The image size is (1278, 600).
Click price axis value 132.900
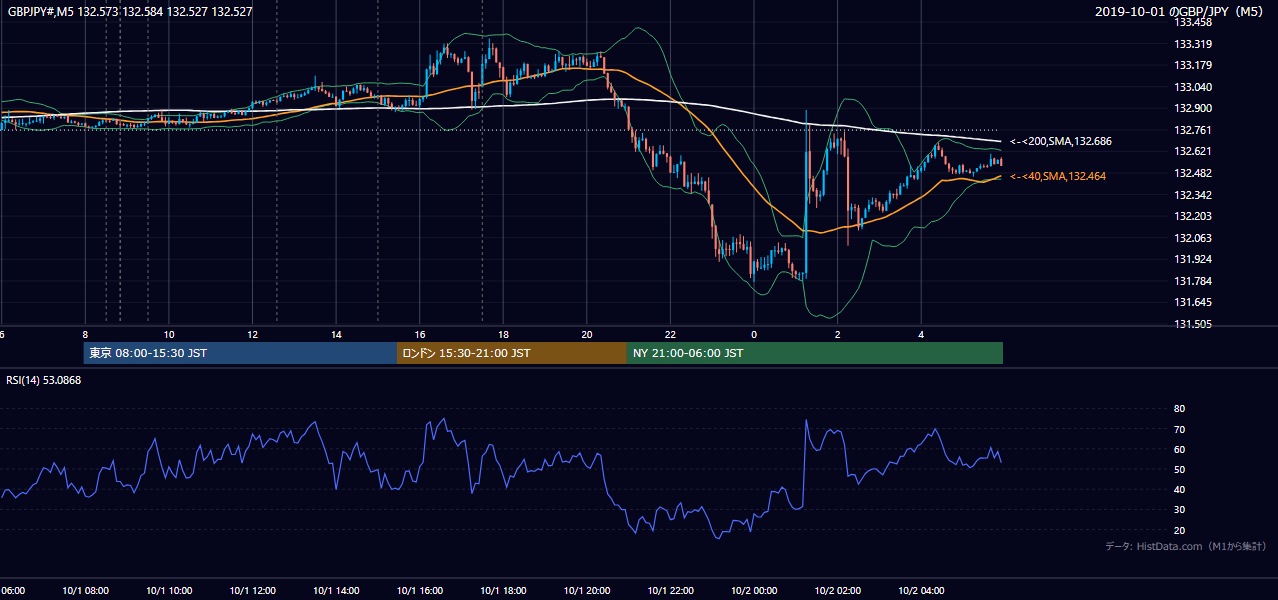tap(1193, 109)
